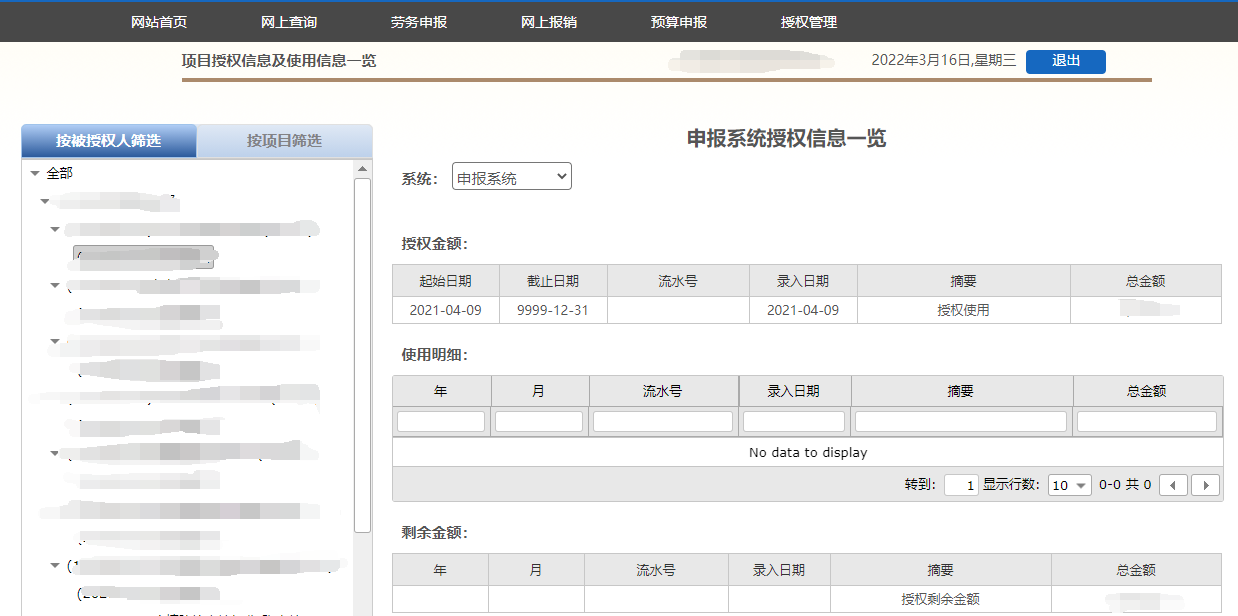Switch to the 按项目筛选 tab
This screenshot has width=1238, height=616.
tap(285, 141)
